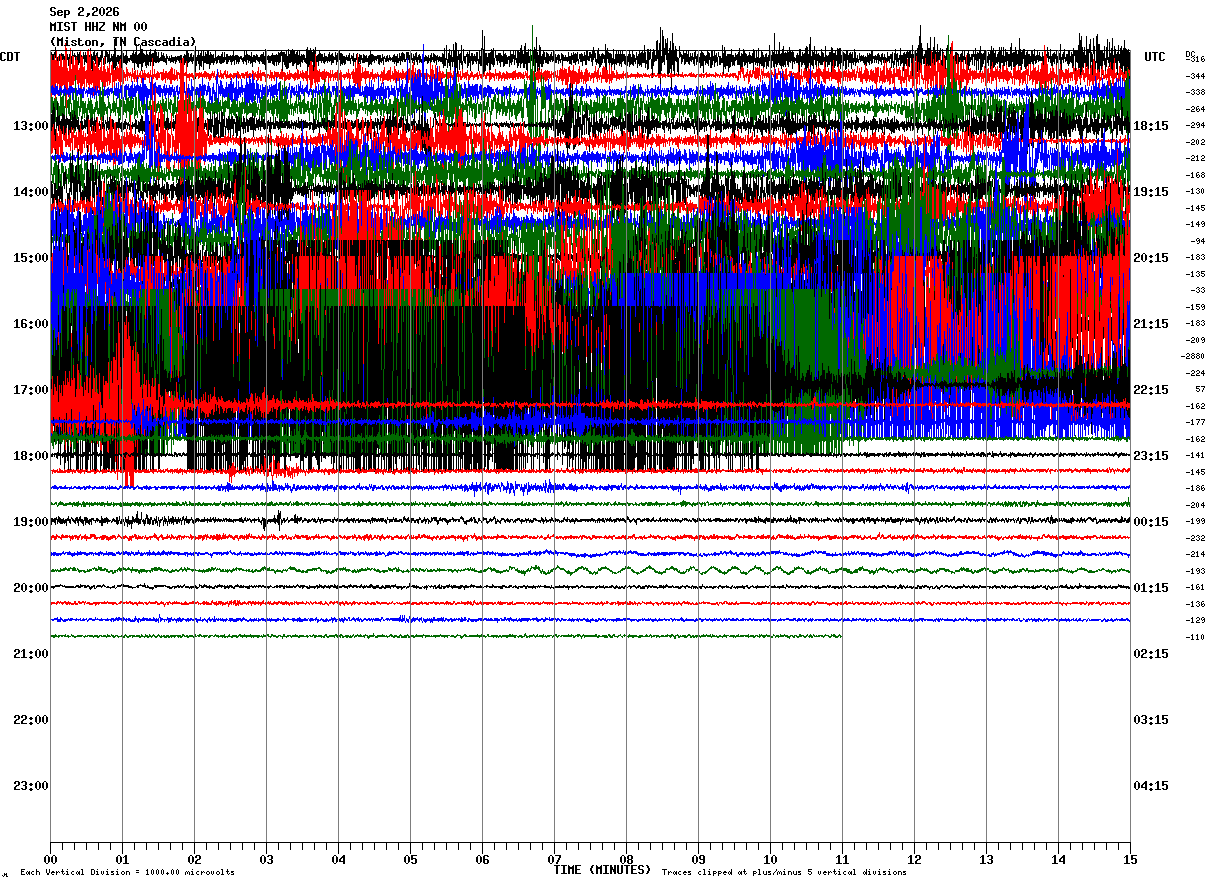Select the minute 07 tick label
This screenshot has height=886, width=1210.
click(x=554, y=859)
